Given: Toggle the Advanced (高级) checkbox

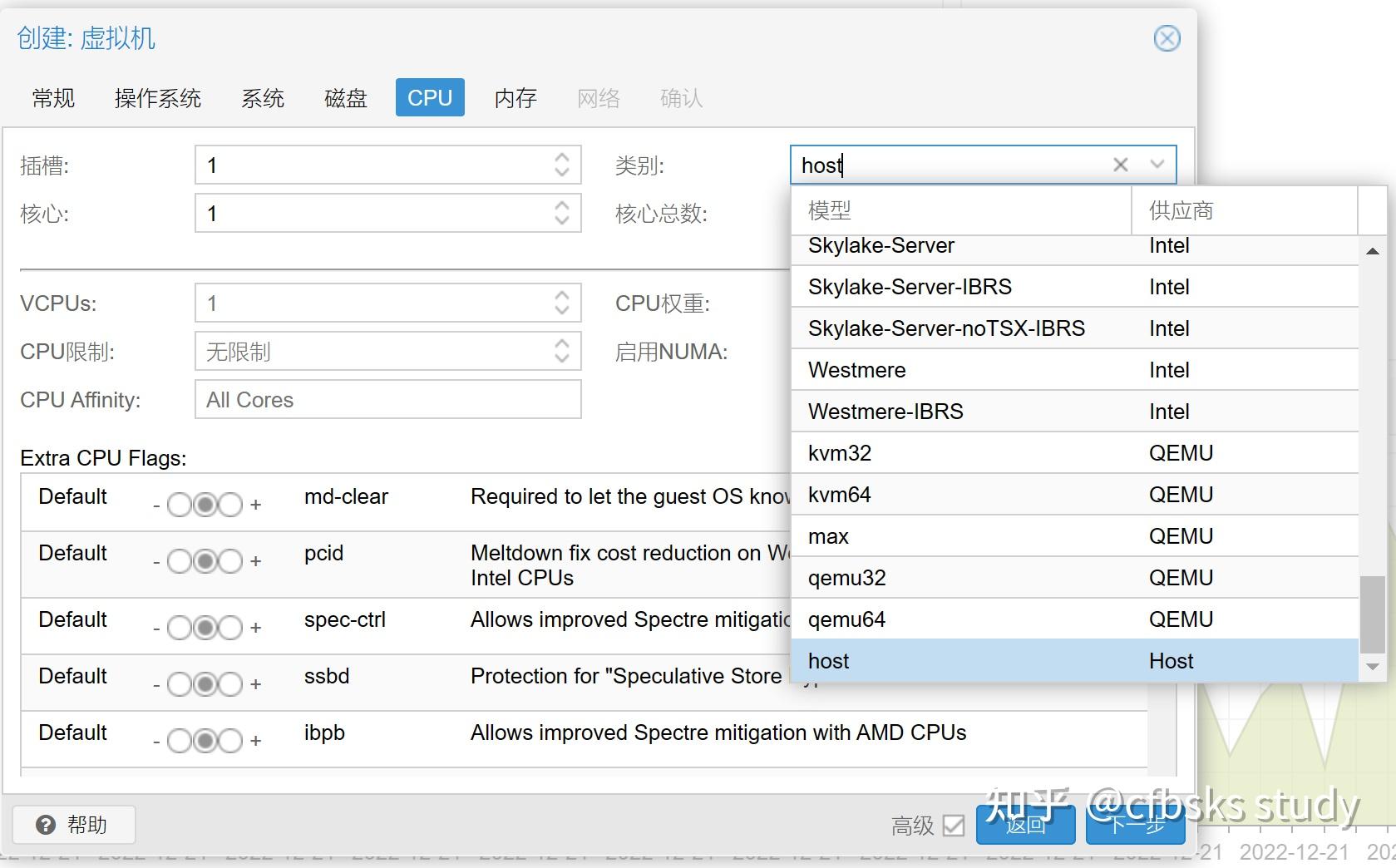Looking at the screenshot, I should click(954, 826).
